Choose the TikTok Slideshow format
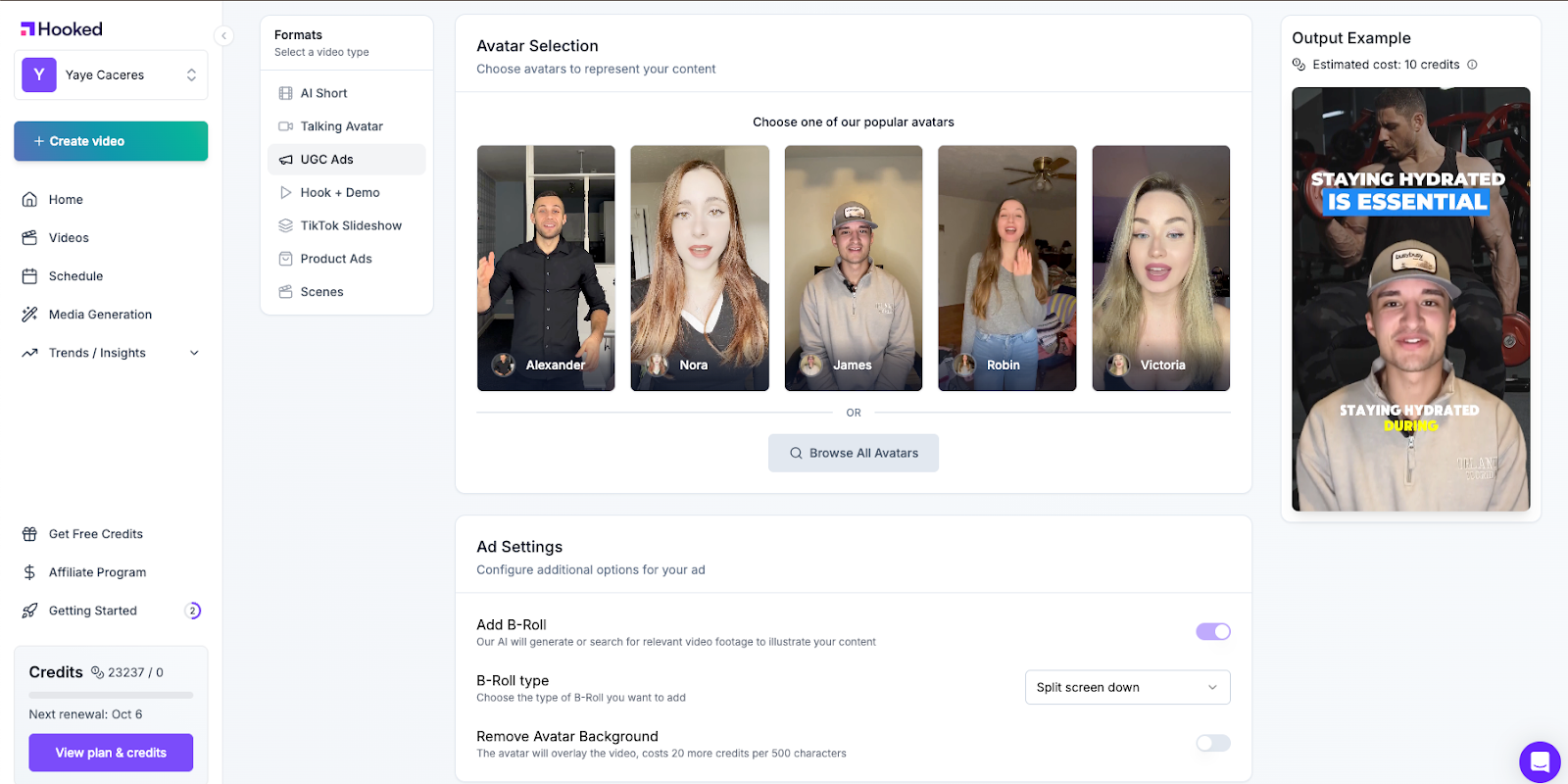Viewport: 1568px width, 784px height. [x=350, y=225]
